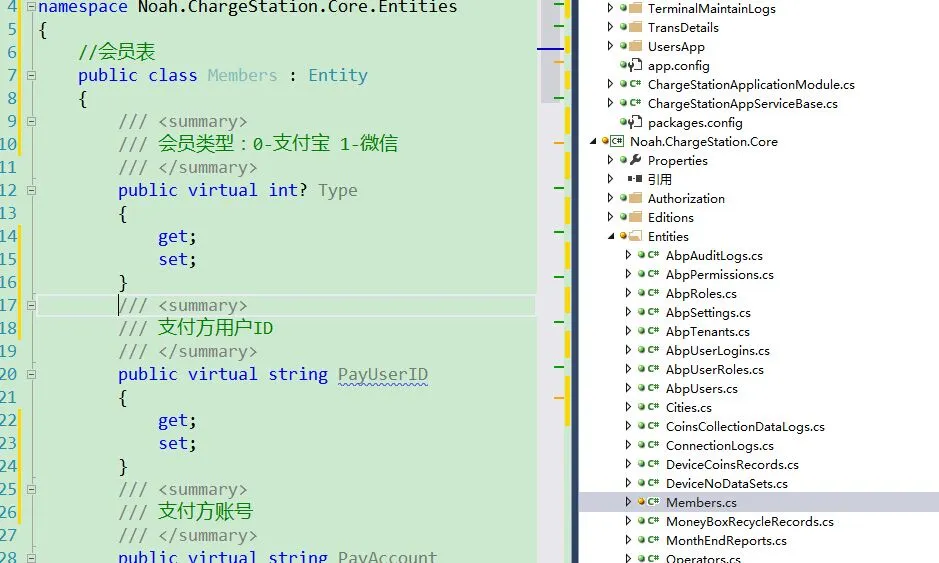Click ChargeStationApplicationModule.cs C# icon
The height and width of the screenshot is (563, 939).
tap(635, 84)
